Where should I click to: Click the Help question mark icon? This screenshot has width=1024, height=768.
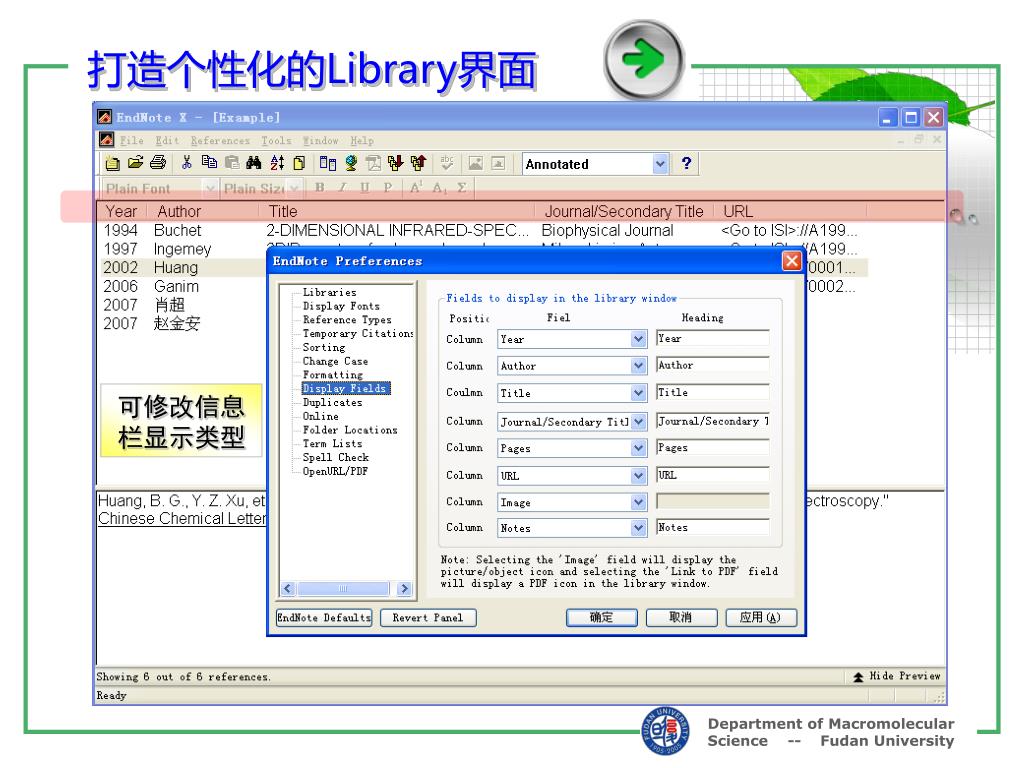(686, 163)
